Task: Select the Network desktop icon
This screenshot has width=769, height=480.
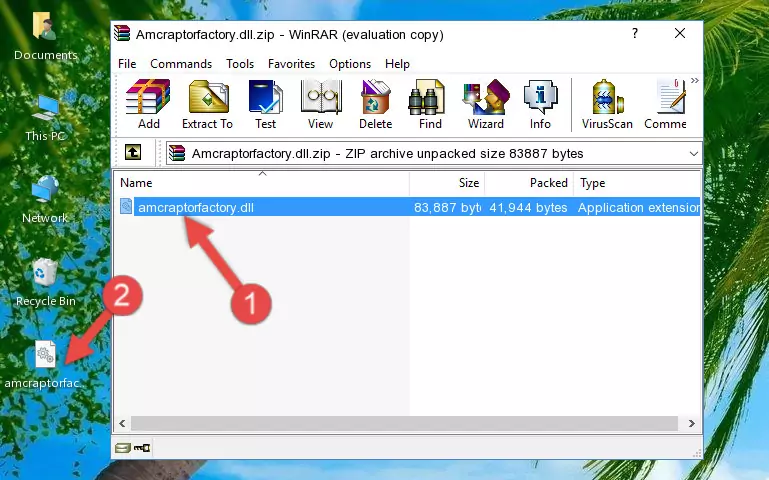Action: tap(46, 200)
